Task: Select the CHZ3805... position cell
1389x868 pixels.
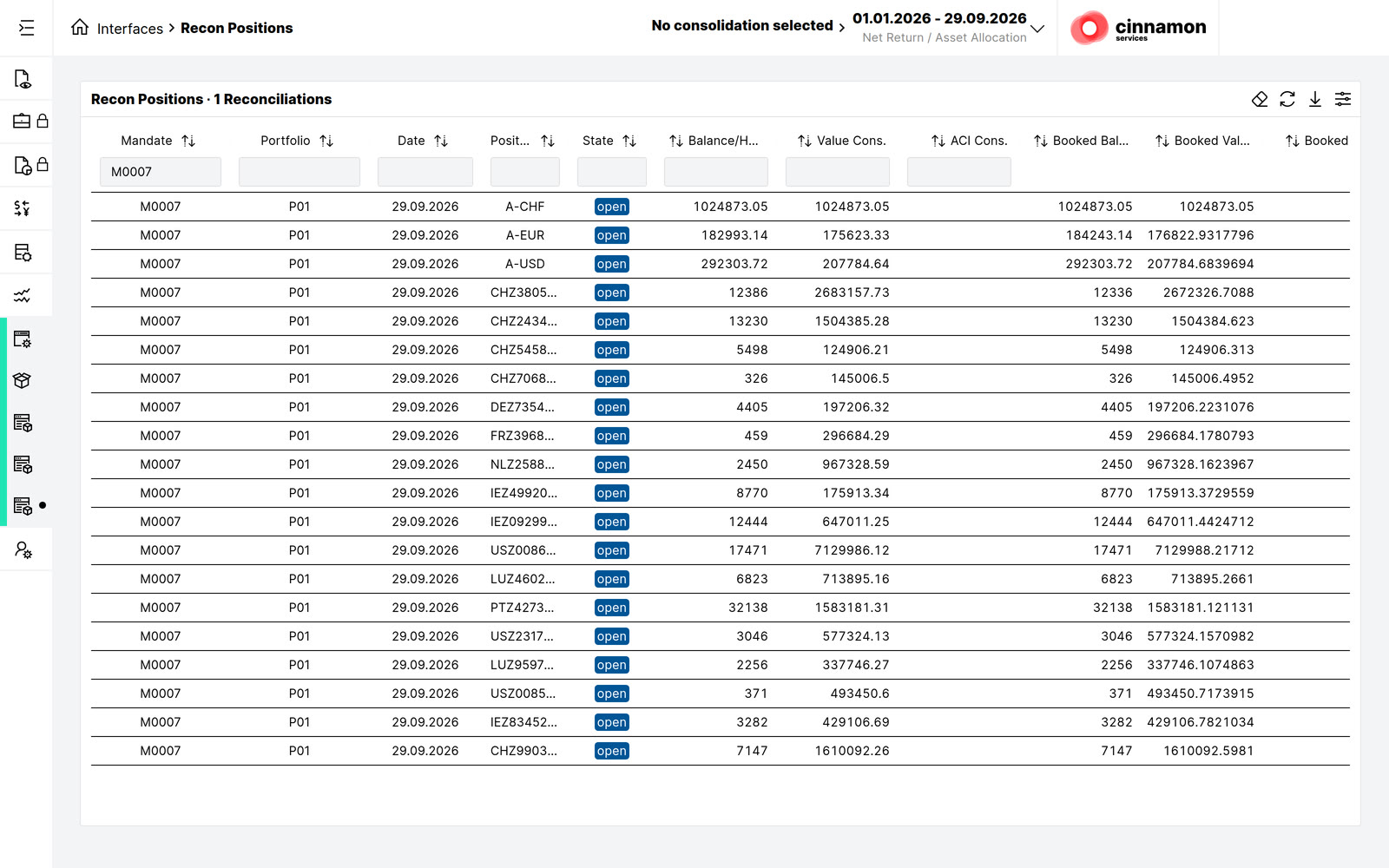Action: tap(523, 293)
